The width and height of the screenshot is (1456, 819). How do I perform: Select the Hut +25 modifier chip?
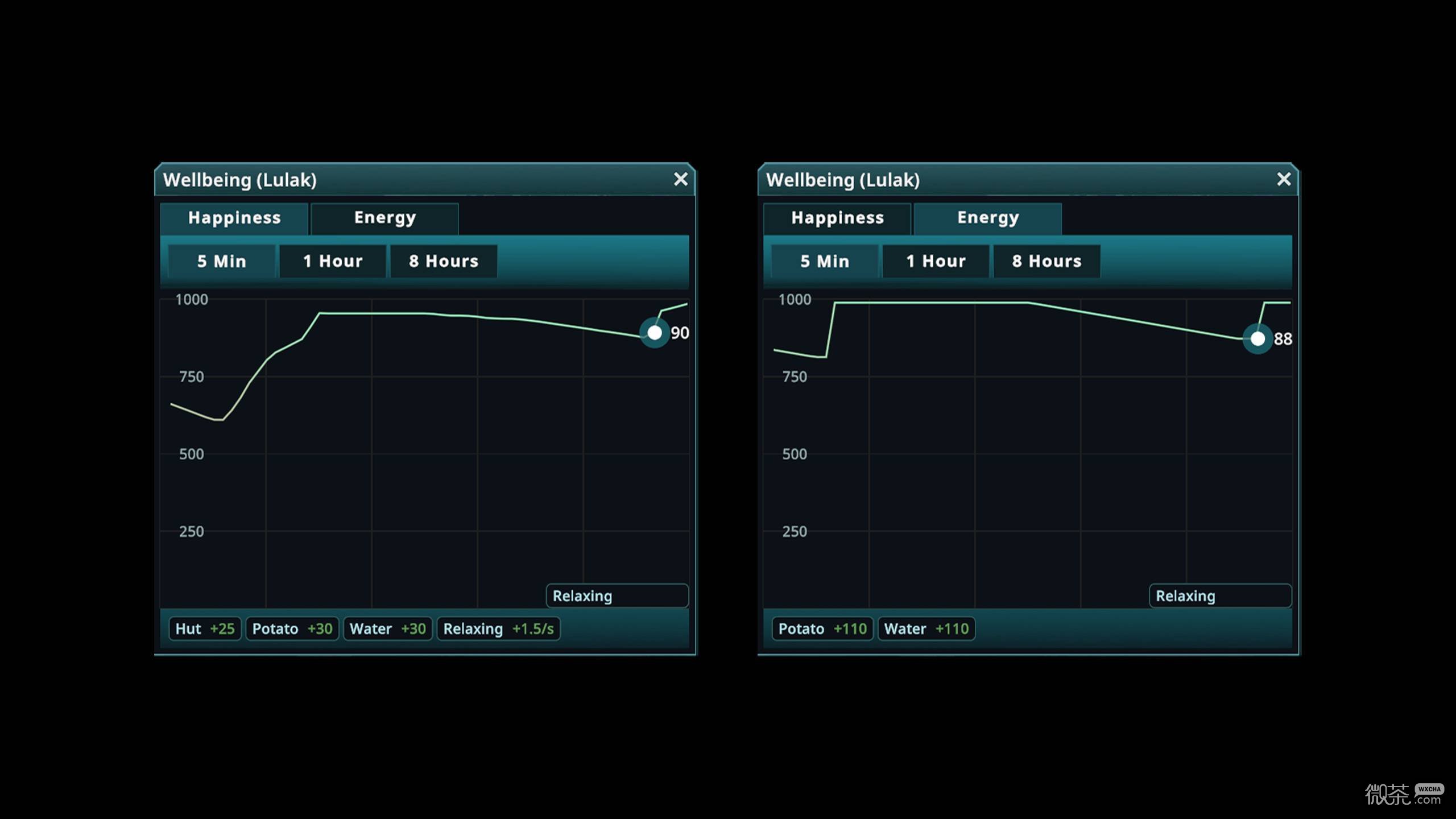(x=205, y=628)
